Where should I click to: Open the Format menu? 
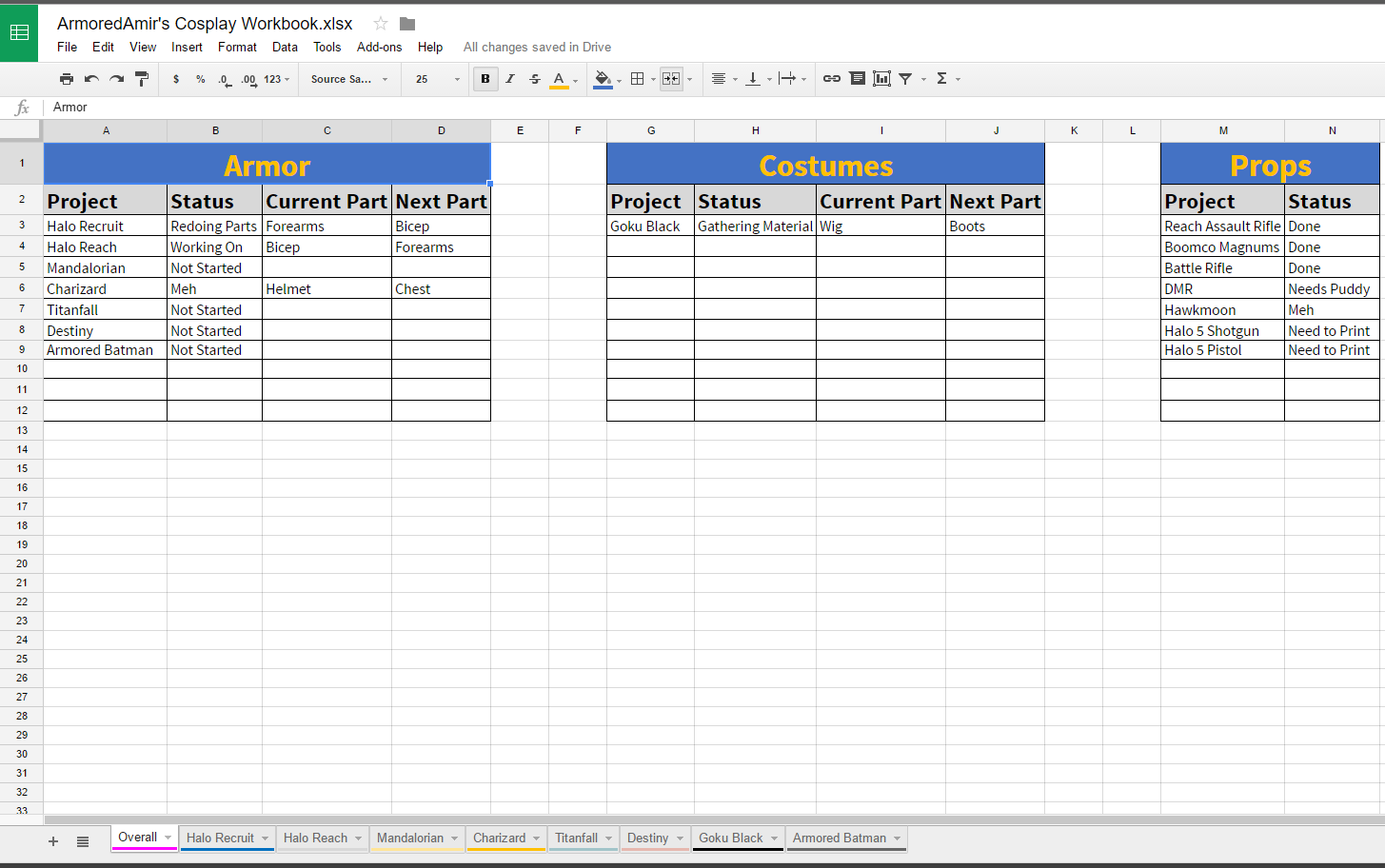[237, 47]
